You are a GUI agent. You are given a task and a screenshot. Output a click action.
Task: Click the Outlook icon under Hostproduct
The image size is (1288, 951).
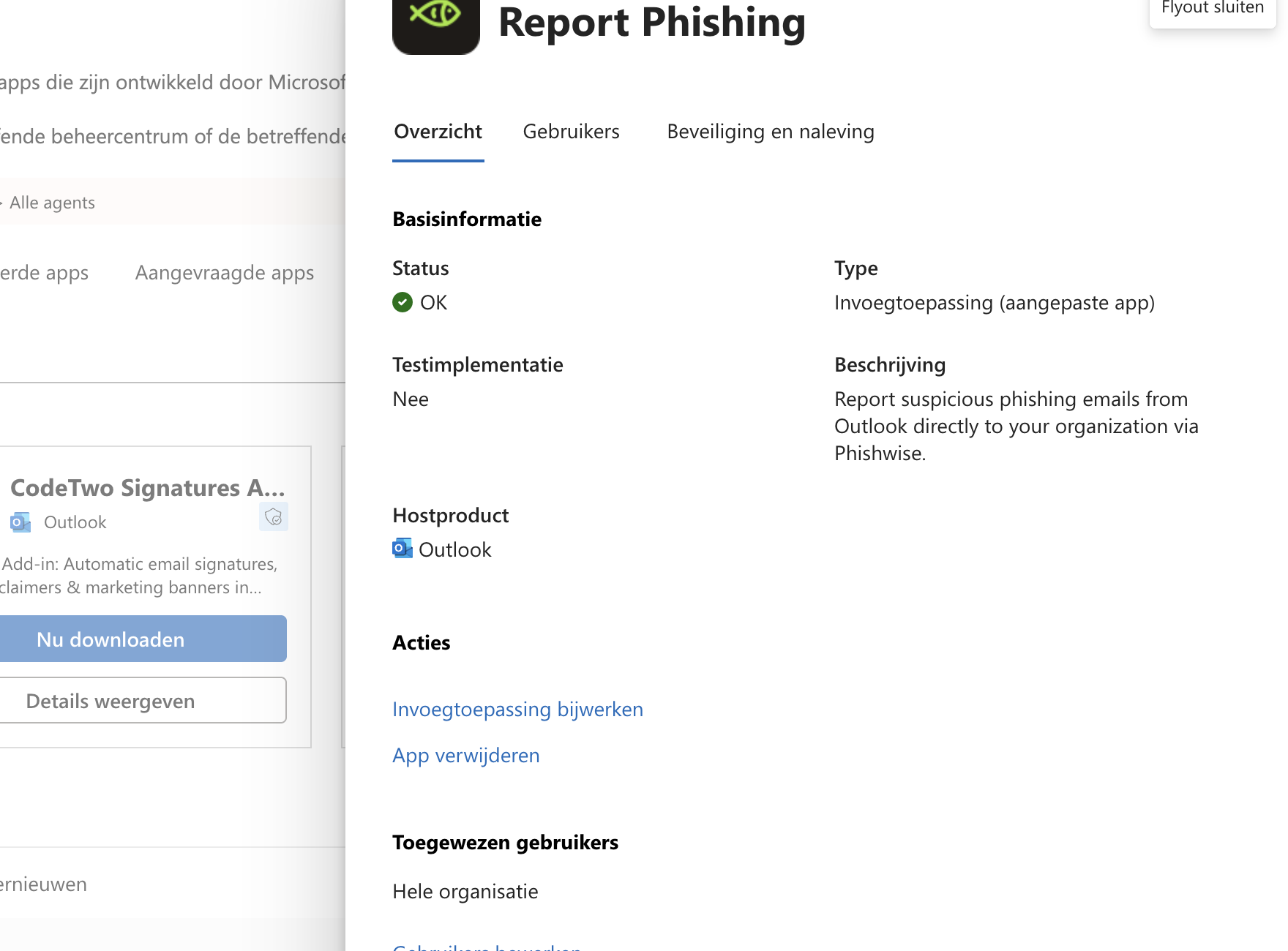[x=402, y=549]
